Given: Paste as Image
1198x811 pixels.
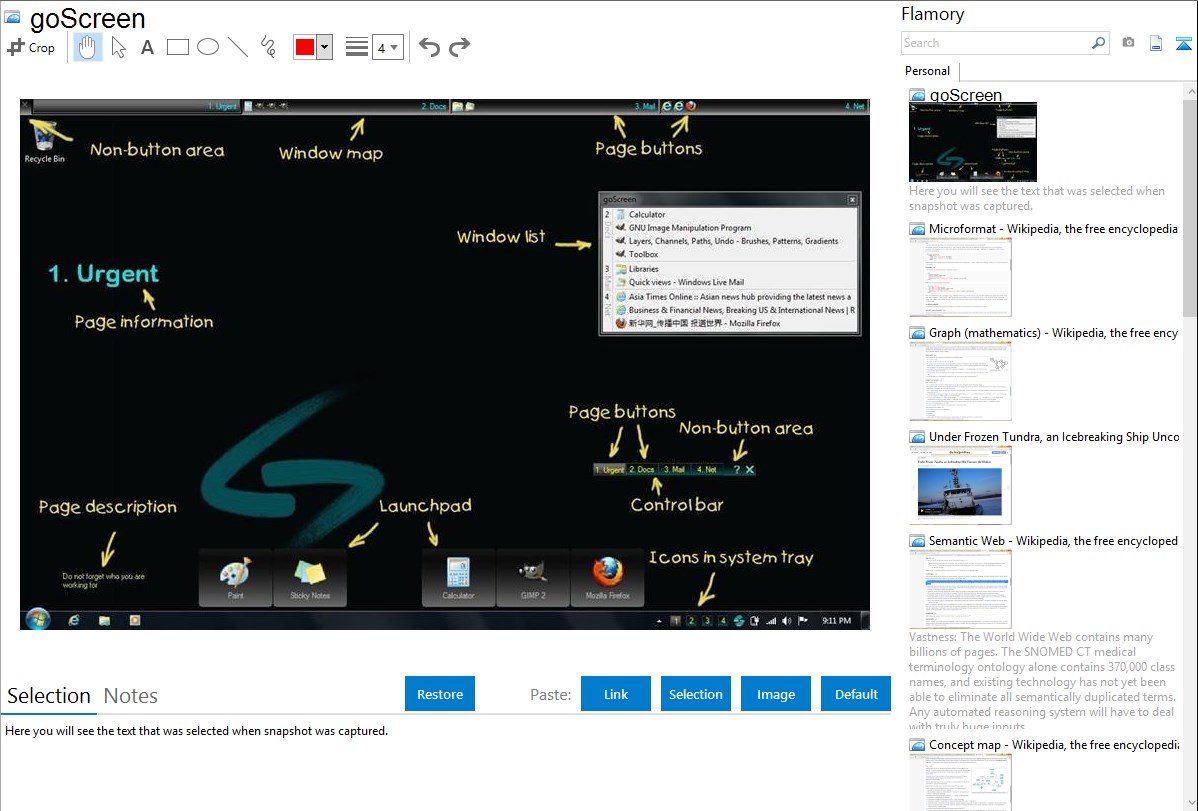Looking at the screenshot, I should click(775, 694).
